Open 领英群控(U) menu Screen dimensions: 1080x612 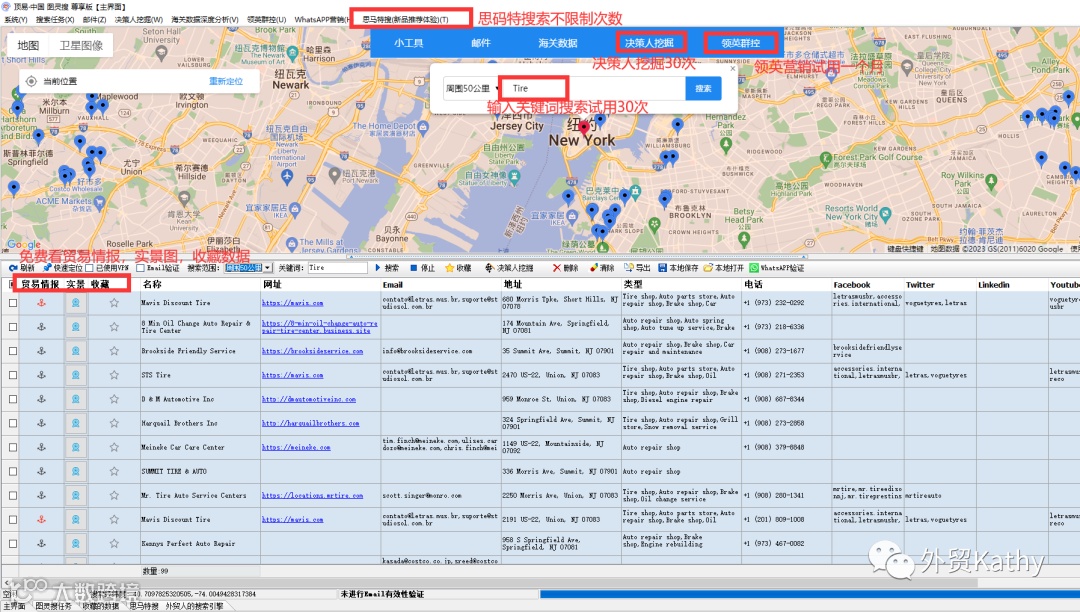click(x=266, y=19)
